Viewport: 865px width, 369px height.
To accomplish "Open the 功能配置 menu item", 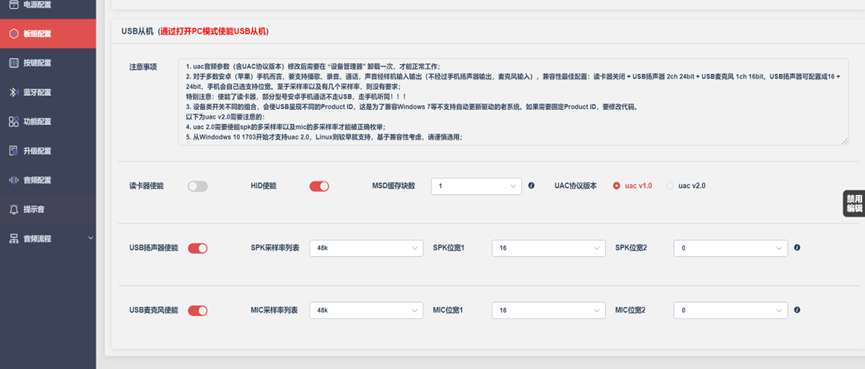I will [x=48, y=121].
